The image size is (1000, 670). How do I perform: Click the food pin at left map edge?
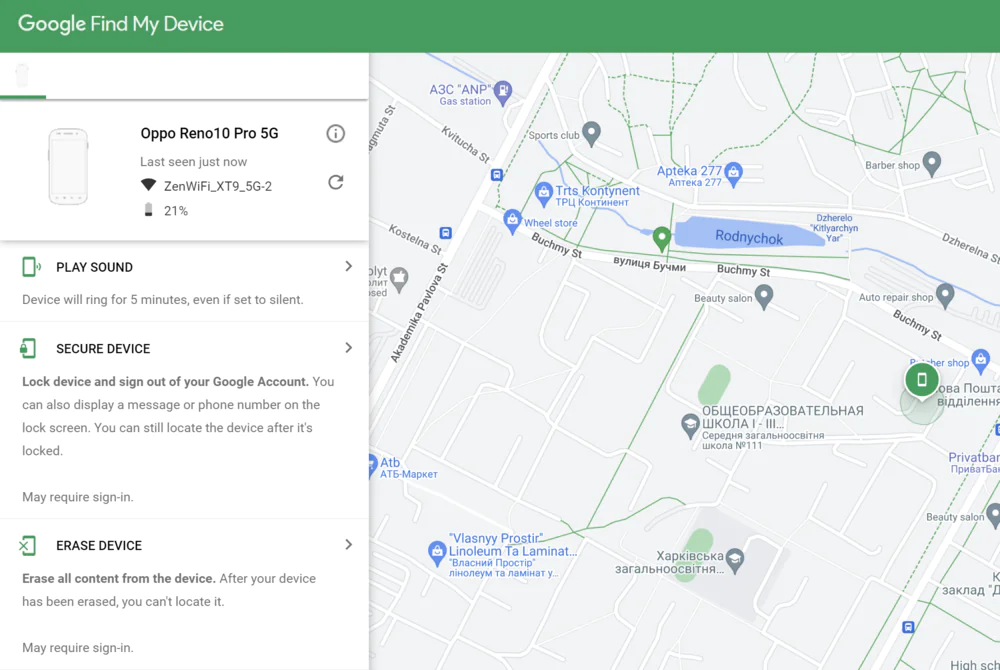click(x=399, y=279)
